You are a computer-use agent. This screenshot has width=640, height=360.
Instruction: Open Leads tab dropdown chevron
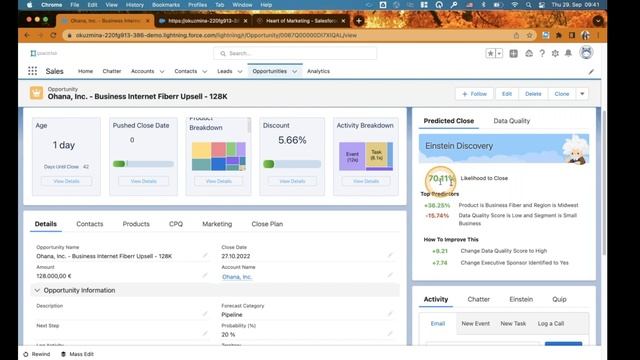[240, 71]
